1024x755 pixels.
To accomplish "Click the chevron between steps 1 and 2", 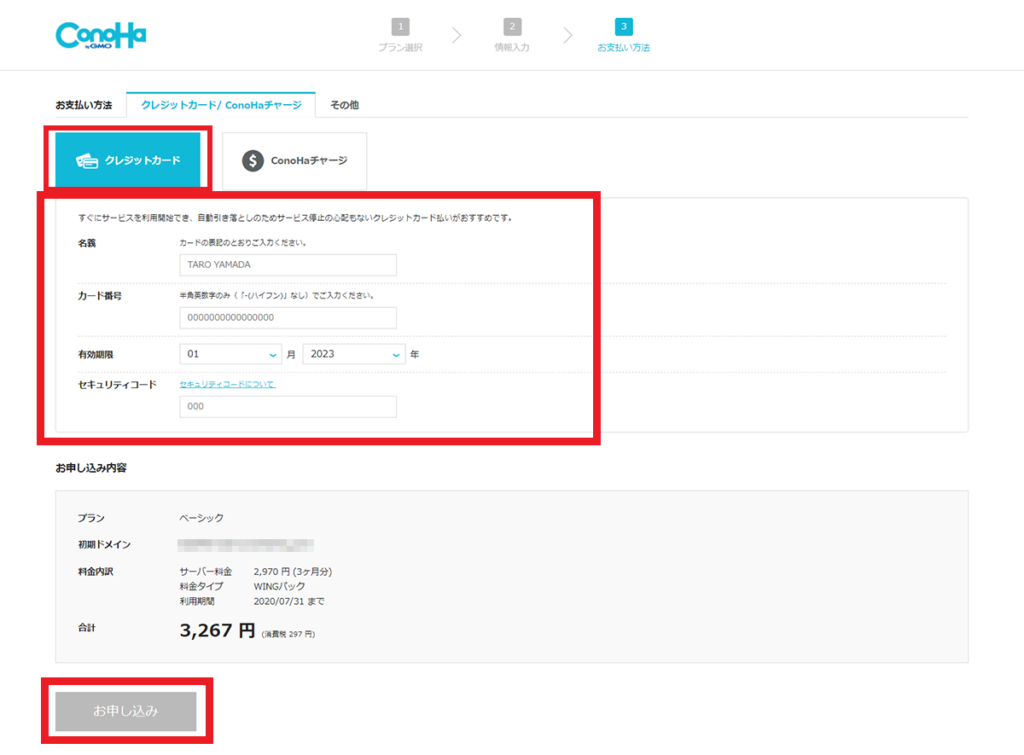I will click(456, 36).
